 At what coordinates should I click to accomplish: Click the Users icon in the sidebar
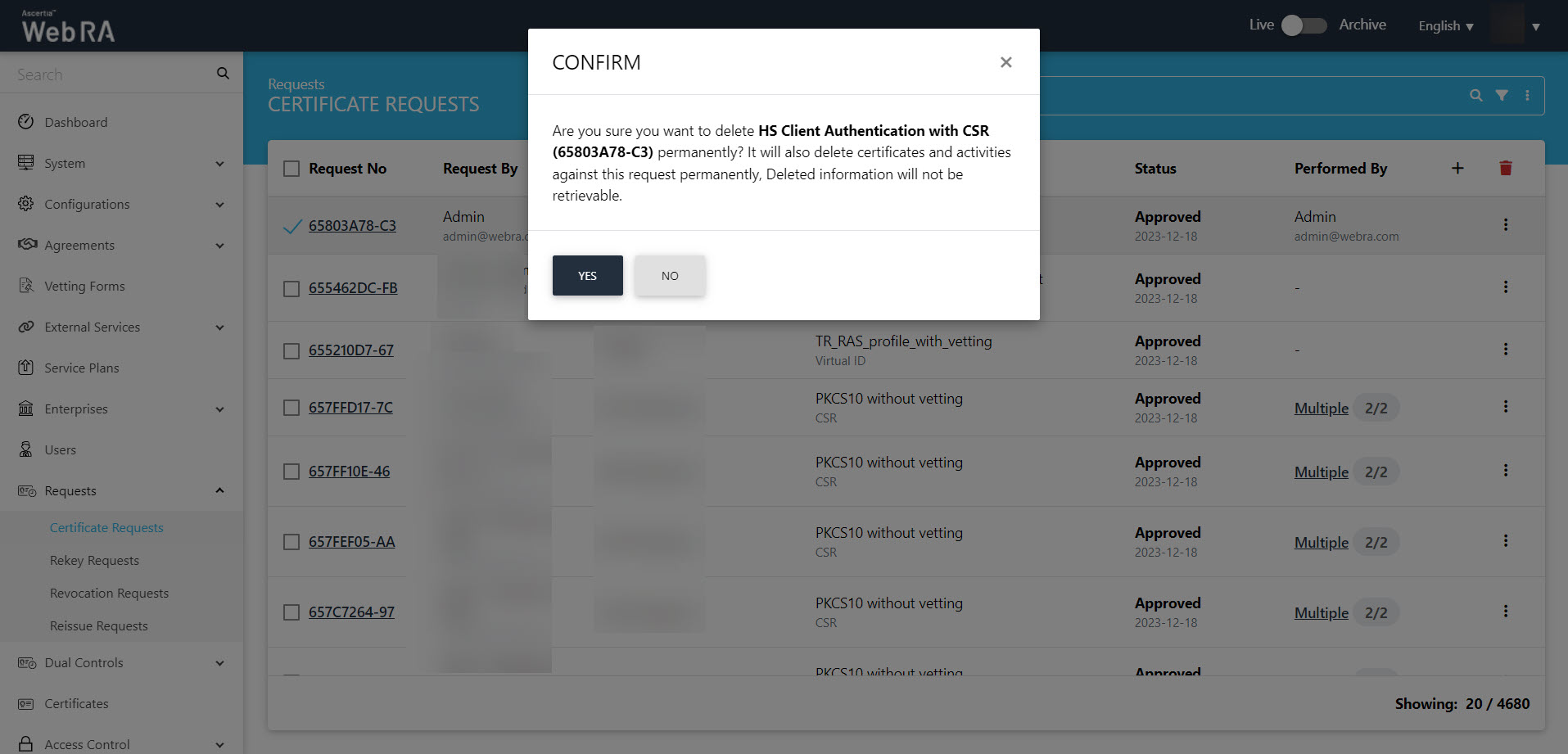(x=26, y=449)
